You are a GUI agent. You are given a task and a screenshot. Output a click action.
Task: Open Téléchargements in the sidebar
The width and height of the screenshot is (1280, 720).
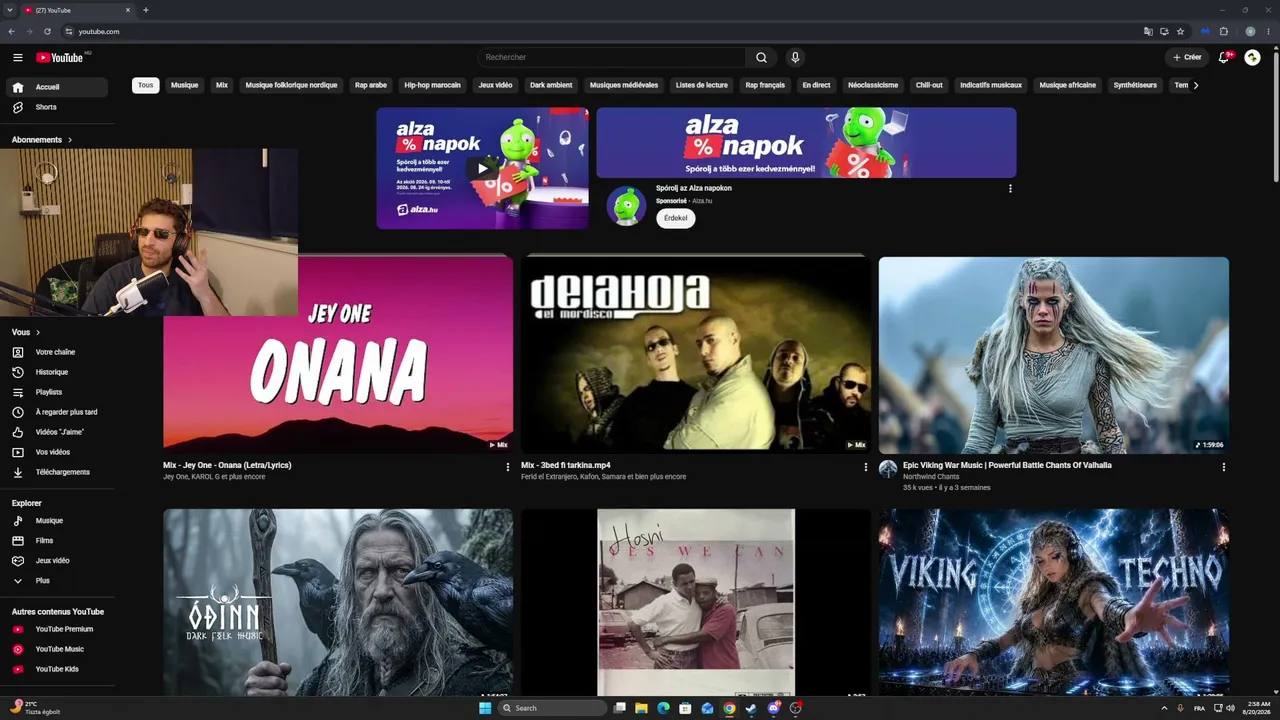click(55, 472)
